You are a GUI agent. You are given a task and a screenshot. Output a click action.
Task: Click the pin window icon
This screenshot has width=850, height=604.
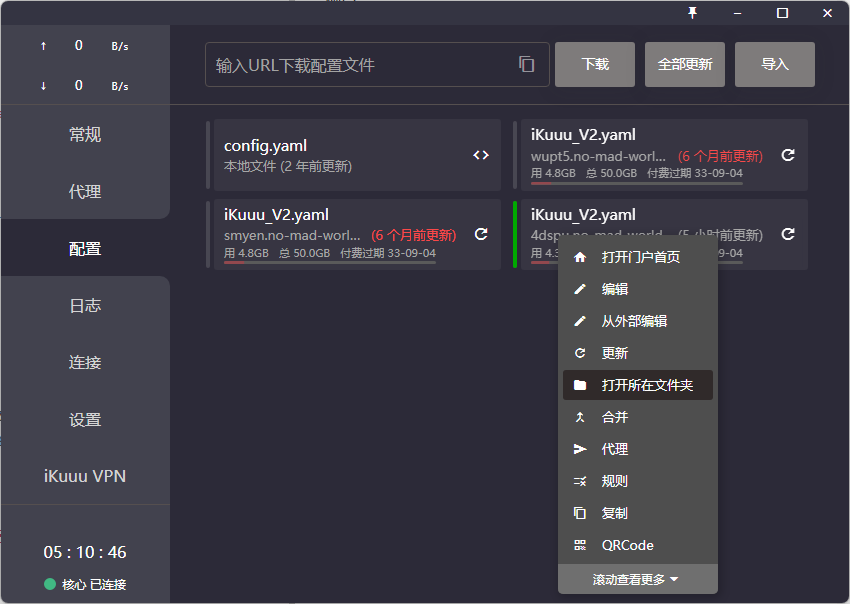(692, 13)
